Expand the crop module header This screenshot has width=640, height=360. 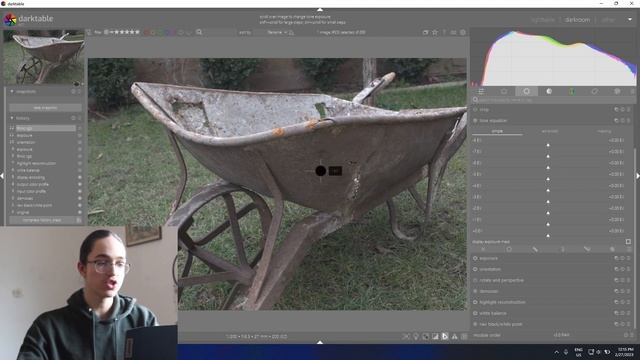pyautogui.click(x=484, y=110)
